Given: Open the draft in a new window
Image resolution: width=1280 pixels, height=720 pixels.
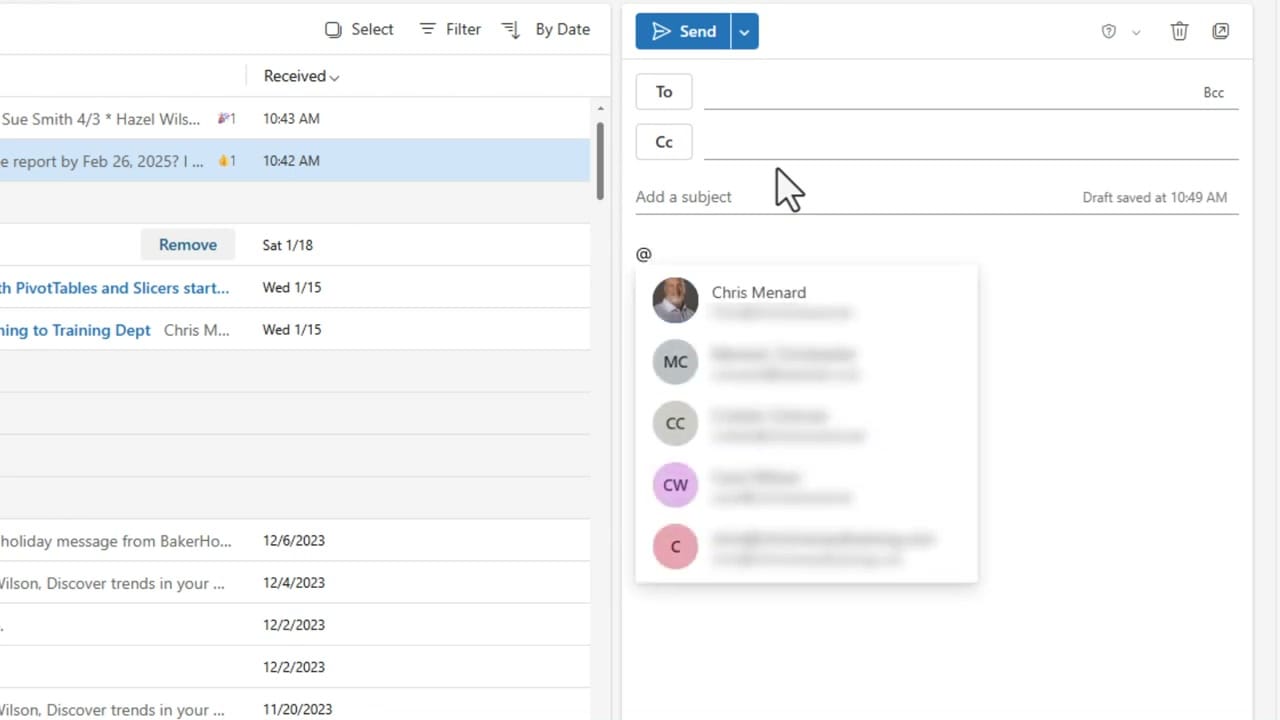Looking at the screenshot, I should 1221,31.
